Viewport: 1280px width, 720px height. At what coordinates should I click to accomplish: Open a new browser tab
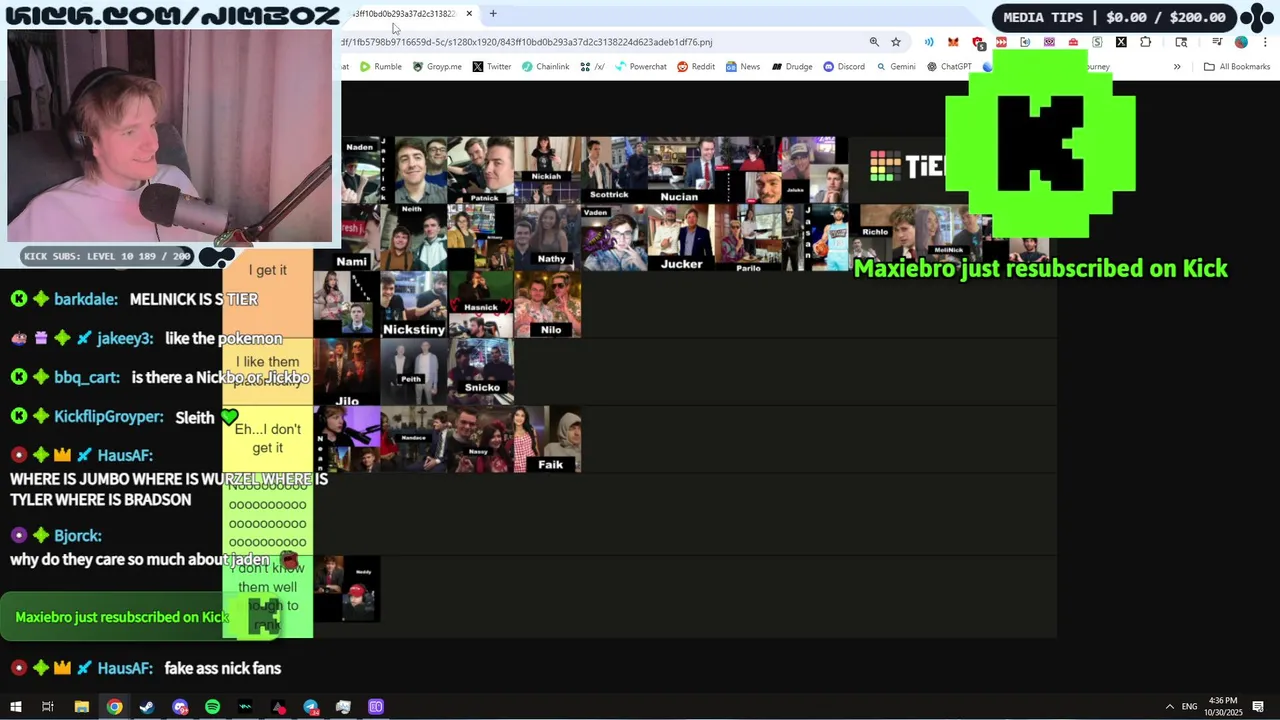(493, 14)
